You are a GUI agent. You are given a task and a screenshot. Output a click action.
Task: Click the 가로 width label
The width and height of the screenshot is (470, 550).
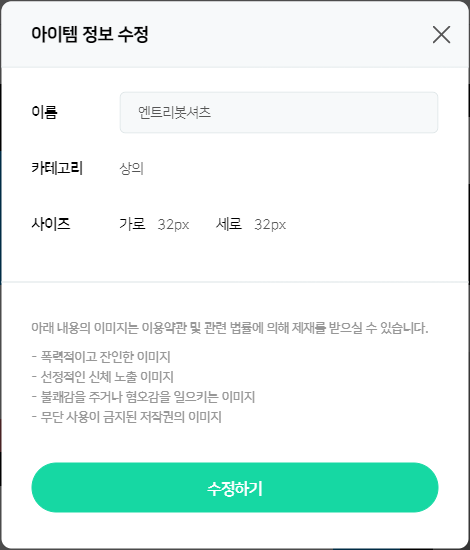[x=132, y=224]
